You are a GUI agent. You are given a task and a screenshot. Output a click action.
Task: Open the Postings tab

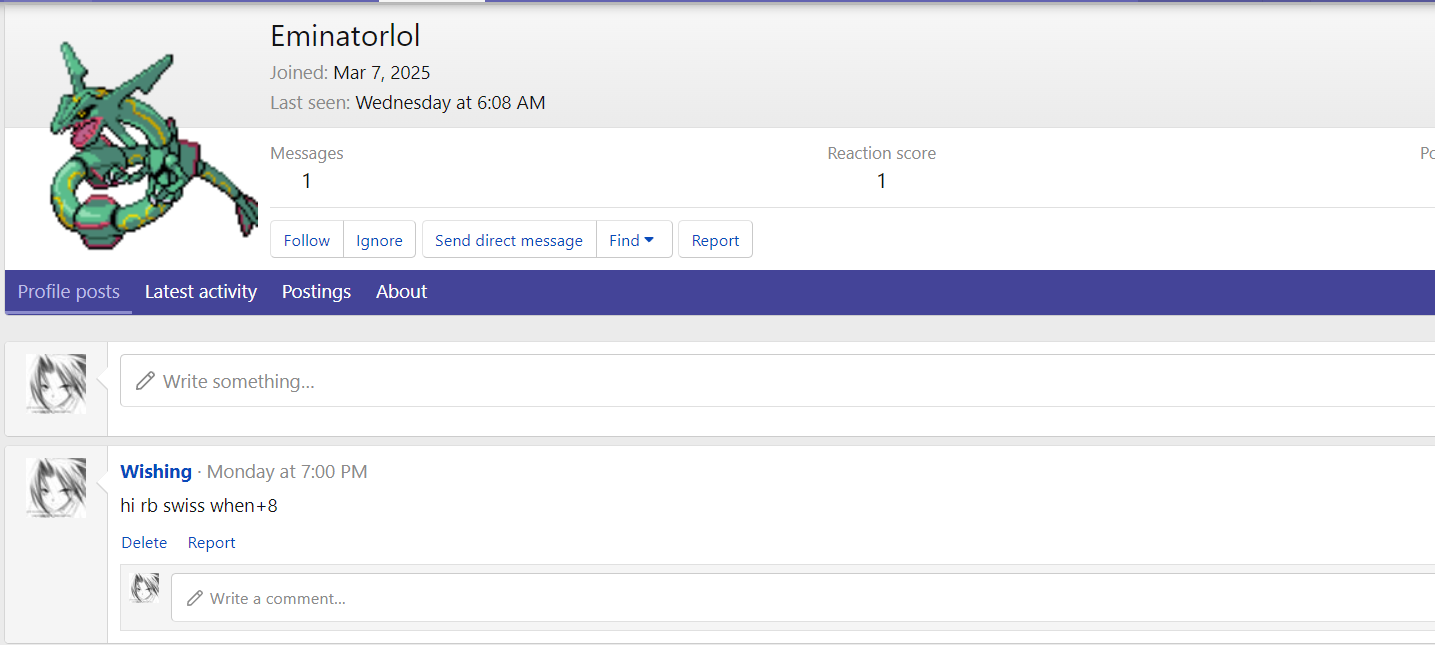pos(316,292)
